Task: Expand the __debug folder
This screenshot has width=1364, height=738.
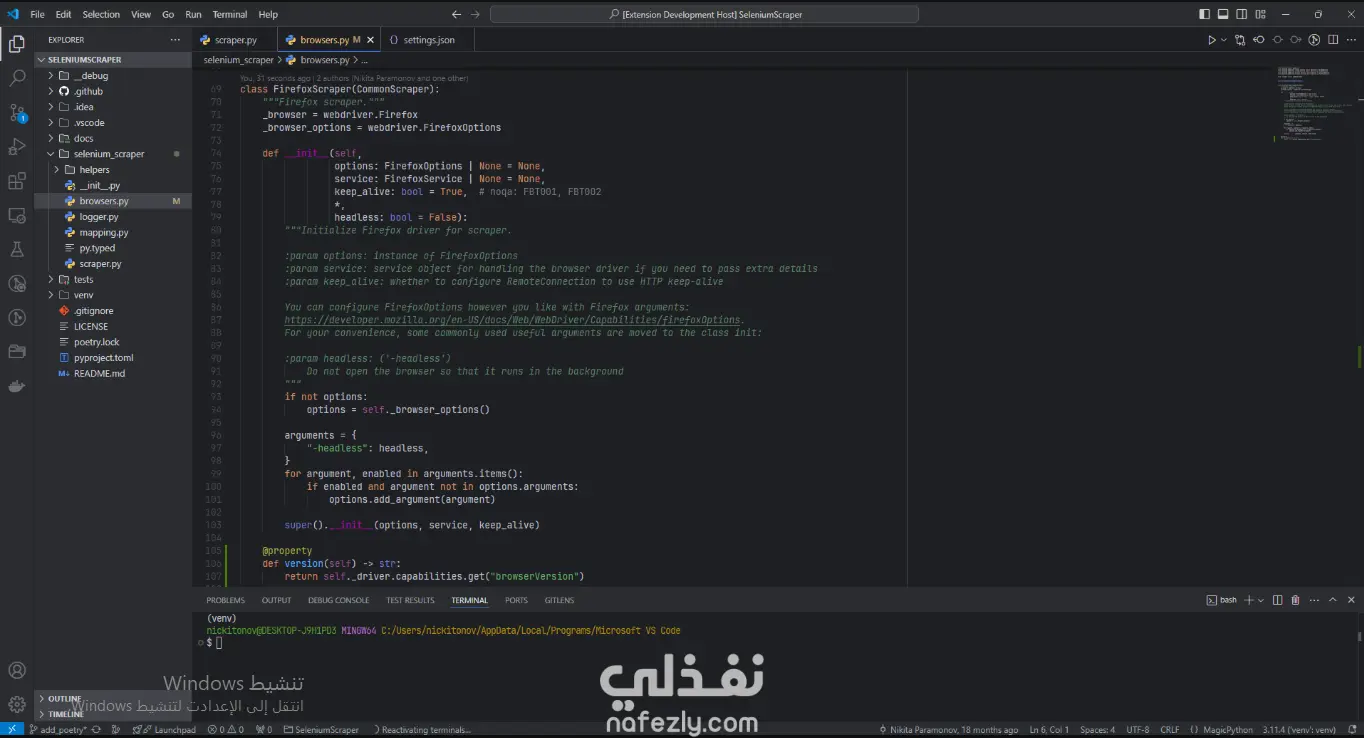Action: 91,76
